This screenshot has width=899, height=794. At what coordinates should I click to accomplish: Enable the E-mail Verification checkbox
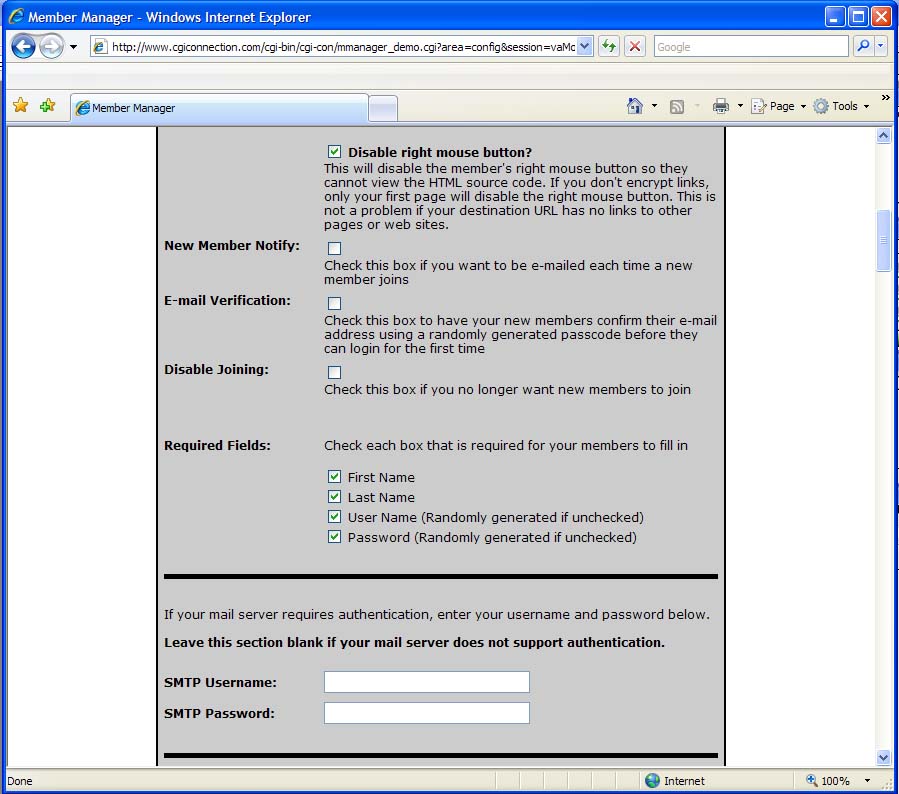click(x=334, y=303)
